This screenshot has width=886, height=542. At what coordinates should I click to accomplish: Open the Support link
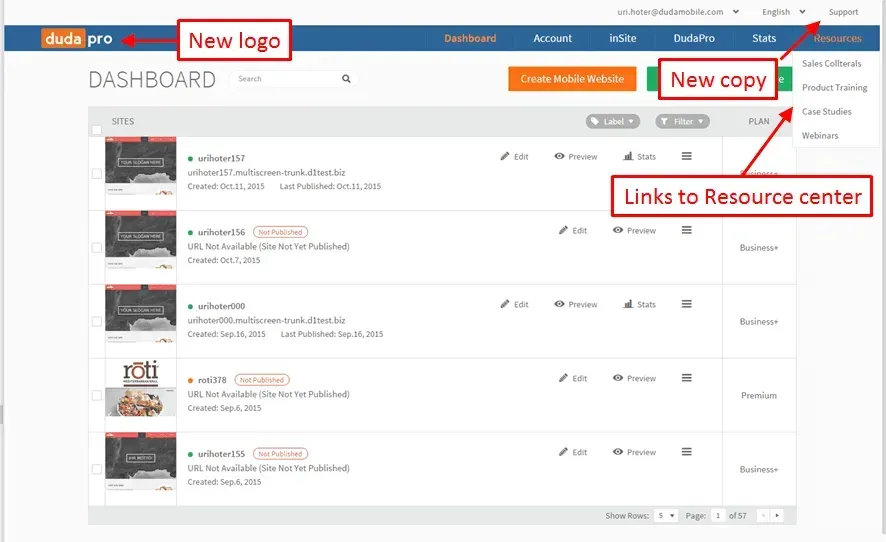843,12
